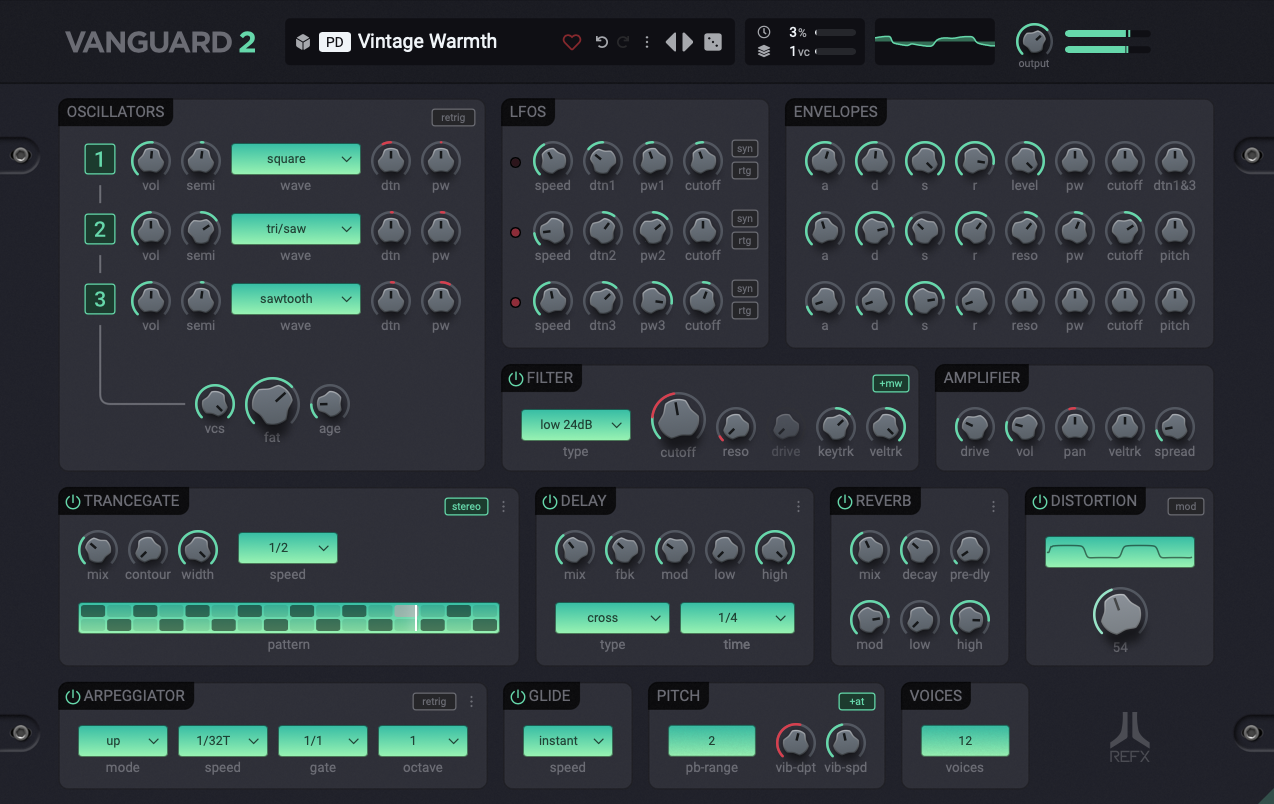Viewport: 1274px width, 804px height.
Task: Toggle the Trancegate power icon
Action: point(73,501)
